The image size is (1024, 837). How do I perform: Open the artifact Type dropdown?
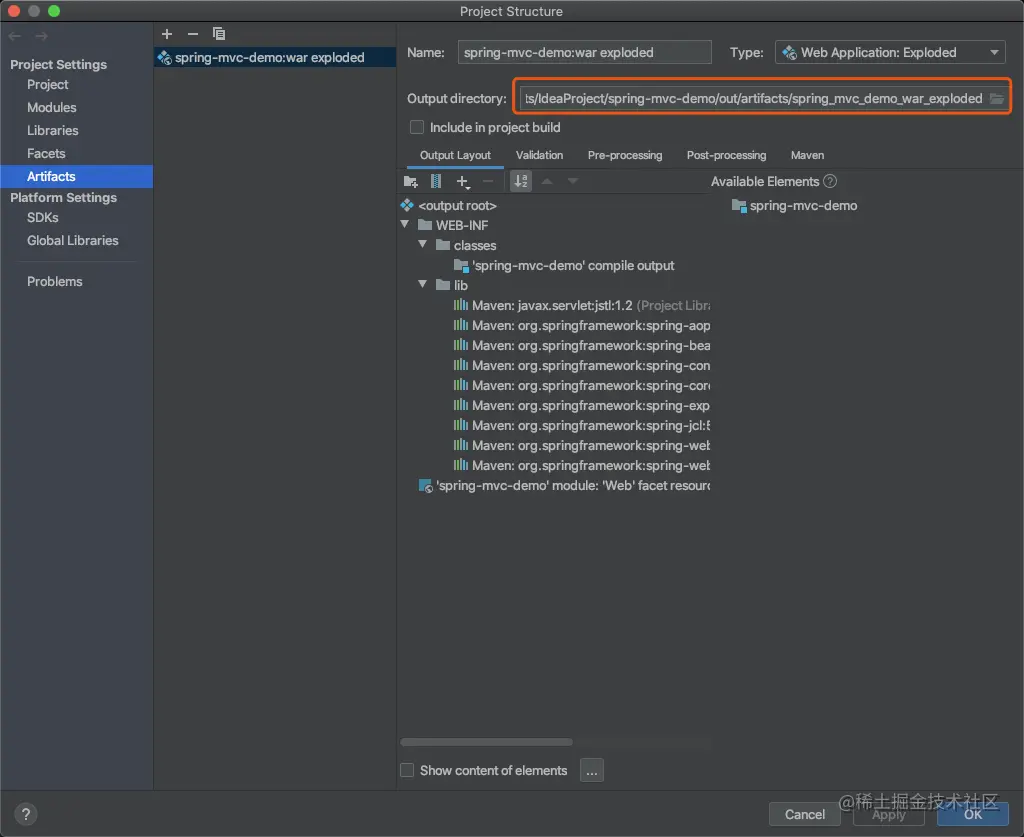click(x=890, y=52)
